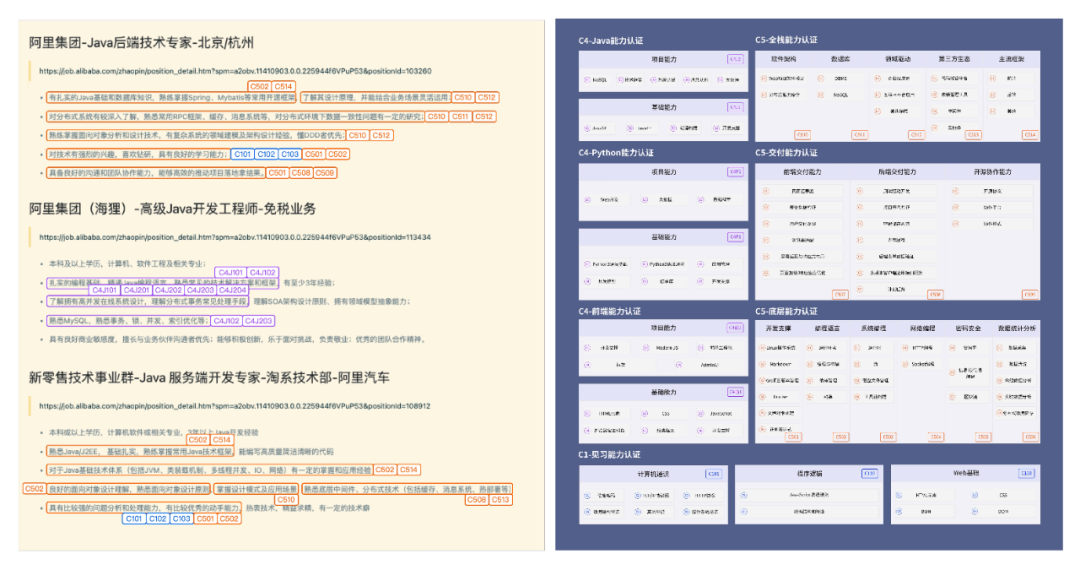Select the 开源协作能力 column header
This screenshot has height=570, width=1080.
pyautogui.click(x=992, y=172)
